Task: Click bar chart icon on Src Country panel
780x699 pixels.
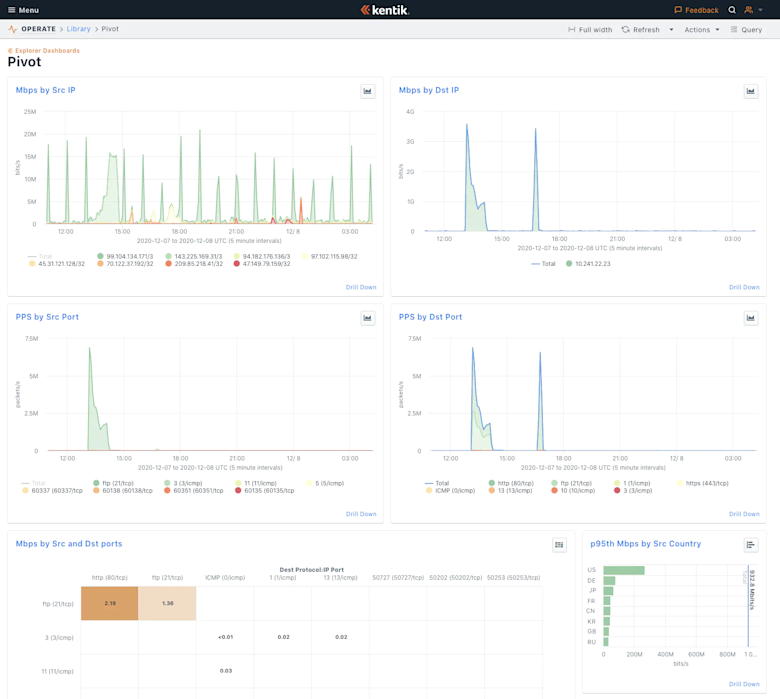Action: [751, 545]
